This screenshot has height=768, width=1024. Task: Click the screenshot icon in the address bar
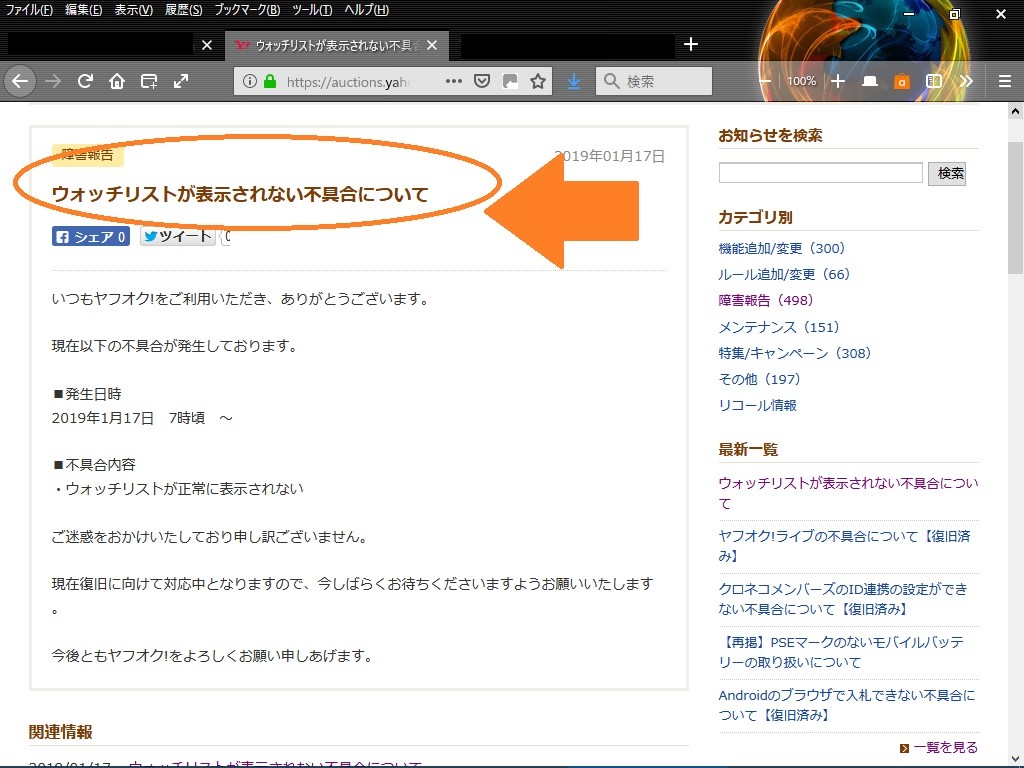(x=510, y=81)
